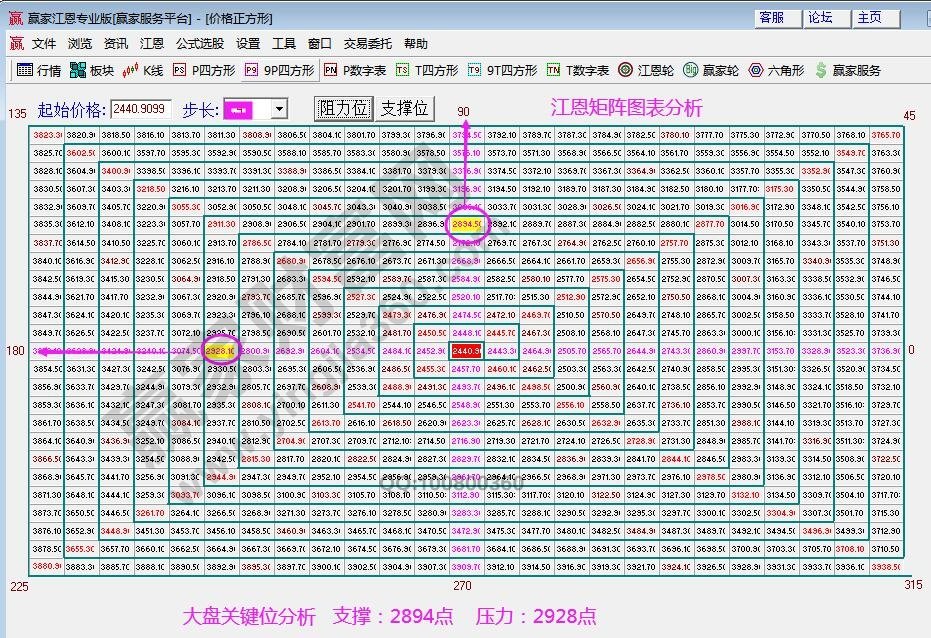The image size is (931, 638).
Task: Expand the 步长 step size dropdown
Action: 277,108
